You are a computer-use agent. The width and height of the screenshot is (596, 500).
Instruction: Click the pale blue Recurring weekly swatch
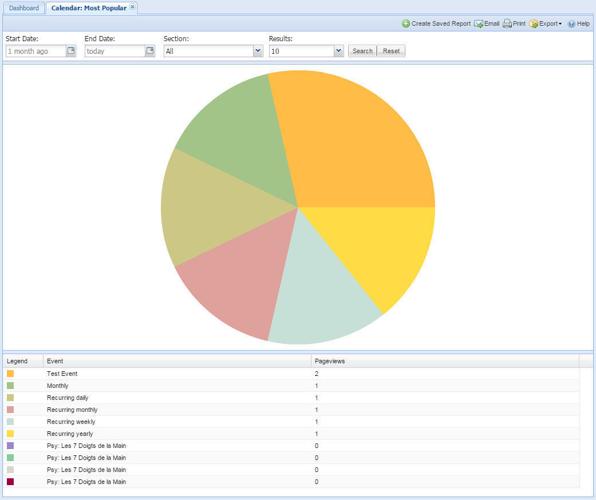(x=10, y=422)
